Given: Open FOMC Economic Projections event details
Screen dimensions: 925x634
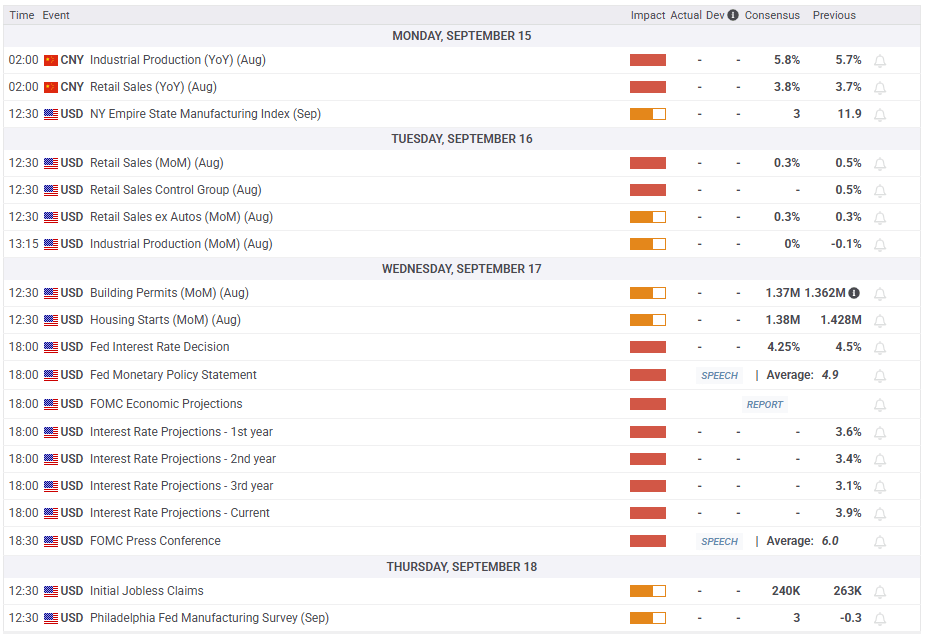Looking at the screenshot, I should pos(166,404).
